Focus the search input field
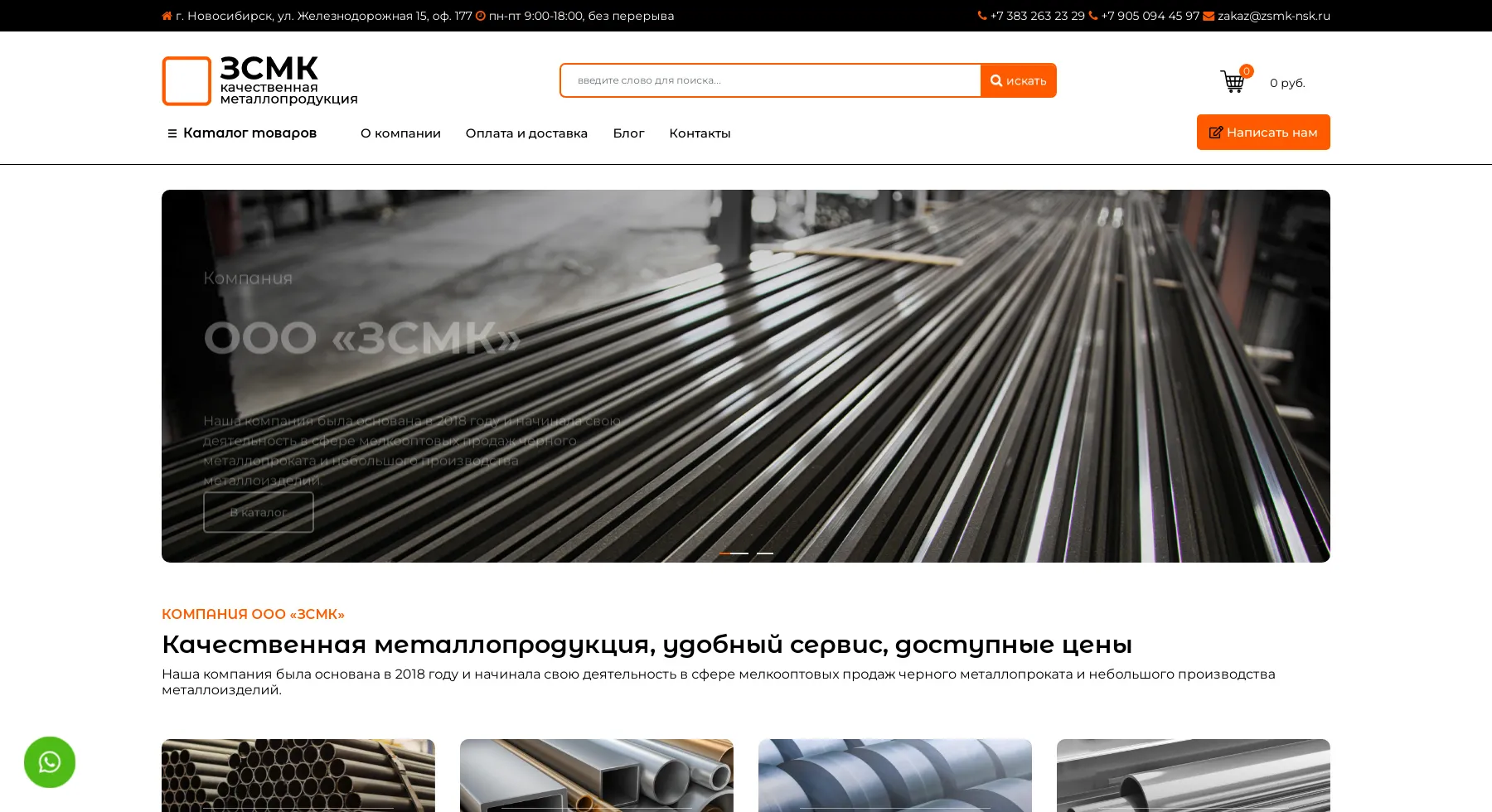This screenshot has width=1492, height=812. 771,80
